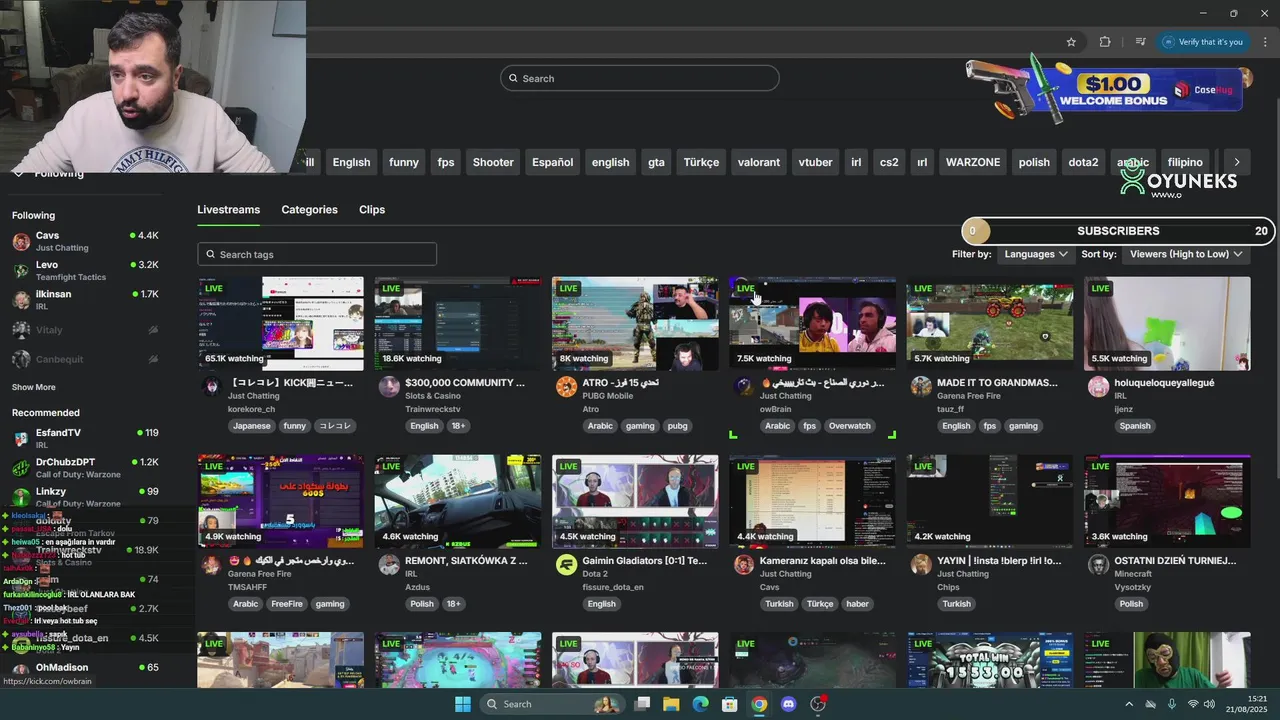Screen dimensions: 1280x720
Task: Filter by the Shooter tag chip
Action: click(493, 162)
